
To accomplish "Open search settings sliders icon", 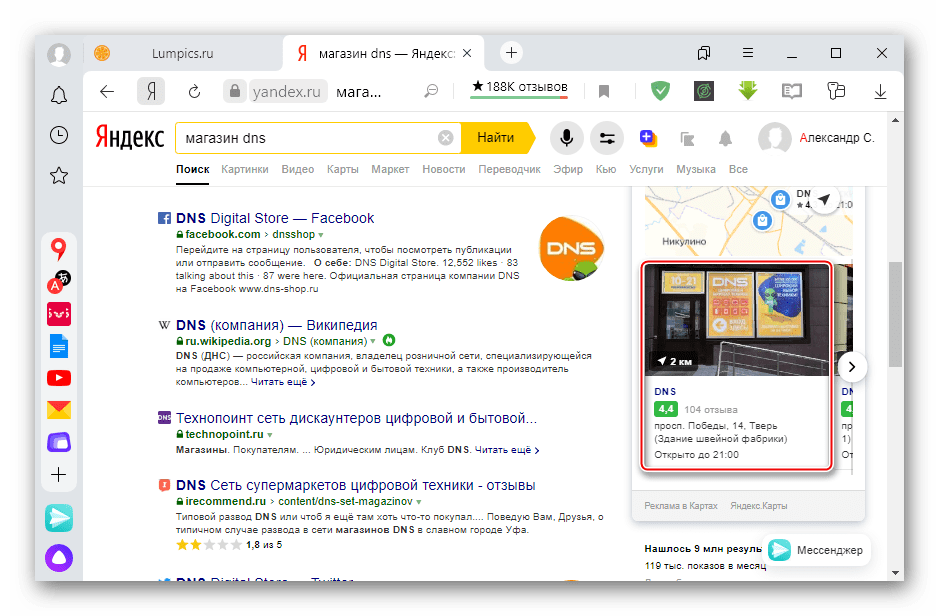I will (x=606, y=138).
